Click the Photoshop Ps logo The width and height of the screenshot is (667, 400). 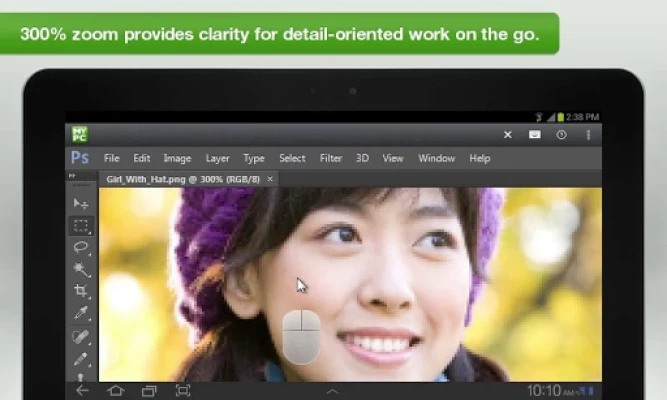[x=80, y=158]
